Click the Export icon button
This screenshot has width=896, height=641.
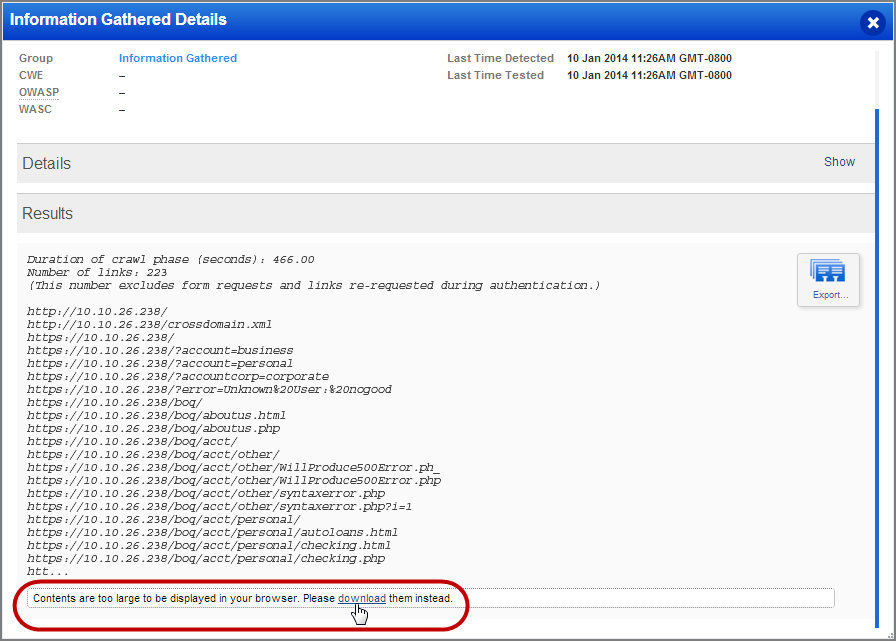(x=828, y=280)
